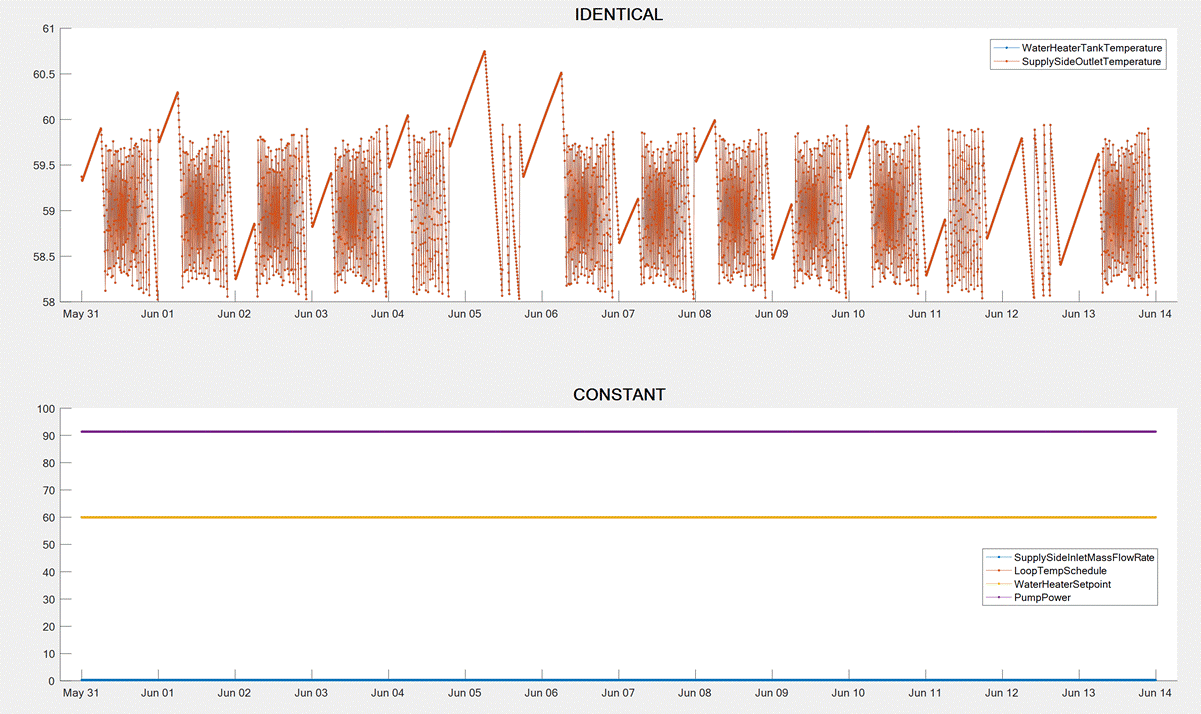Image resolution: width=1201 pixels, height=714 pixels.
Task: Click the 10 y-axis tick label
Action: (50, 654)
